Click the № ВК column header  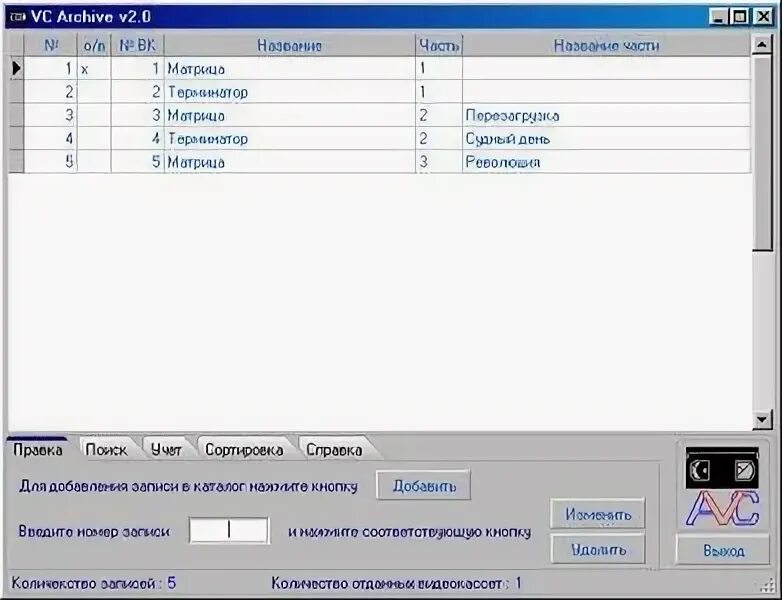[x=137, y=45]
